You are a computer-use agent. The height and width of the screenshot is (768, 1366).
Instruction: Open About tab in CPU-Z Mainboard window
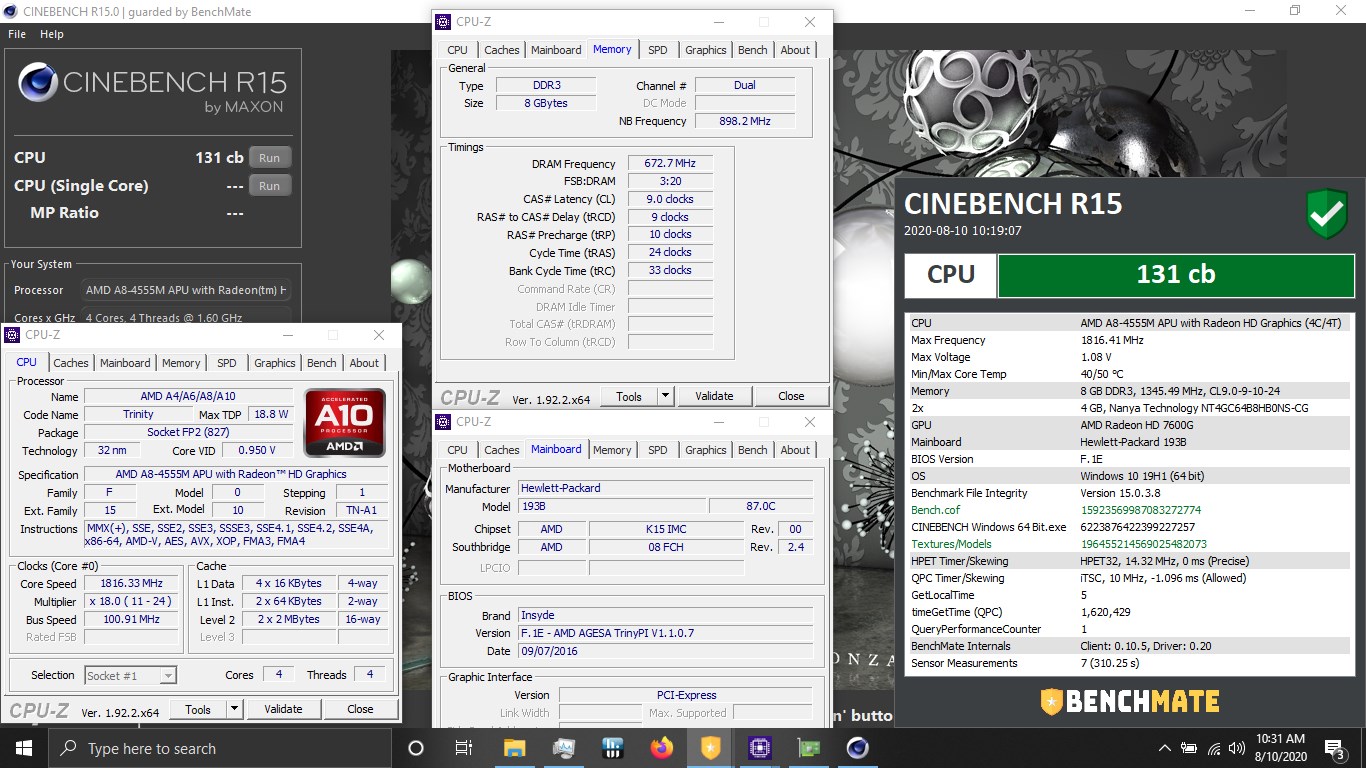(795, 450)
